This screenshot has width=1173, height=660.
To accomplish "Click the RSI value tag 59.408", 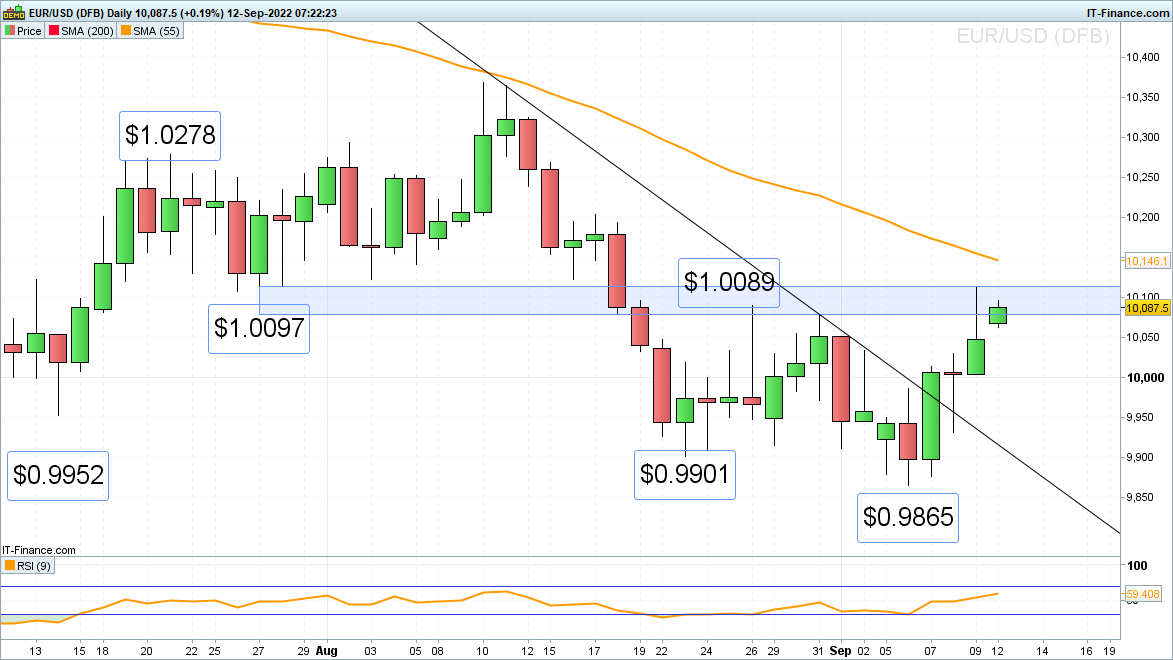I will pos(1143,594).
